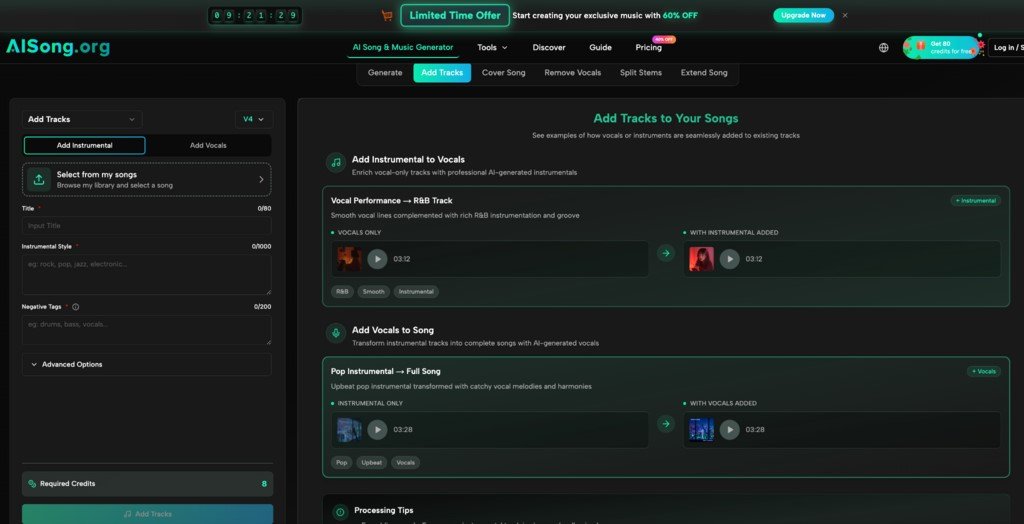The width and height of the screenshot is (1024, 524).
Task: Switch to the Cover Song tab
Action: coord(504,73)
